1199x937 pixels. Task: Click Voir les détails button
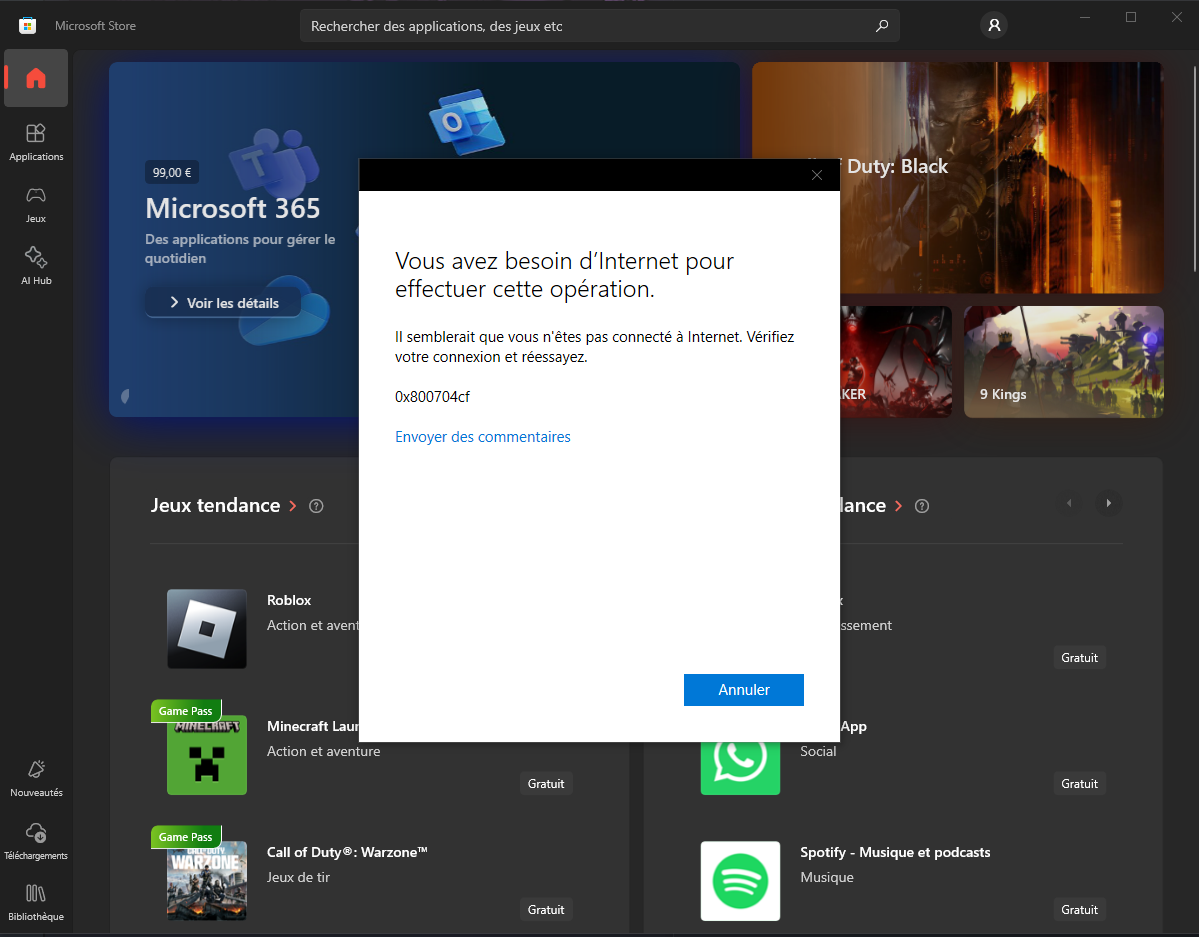pos(223,303)
